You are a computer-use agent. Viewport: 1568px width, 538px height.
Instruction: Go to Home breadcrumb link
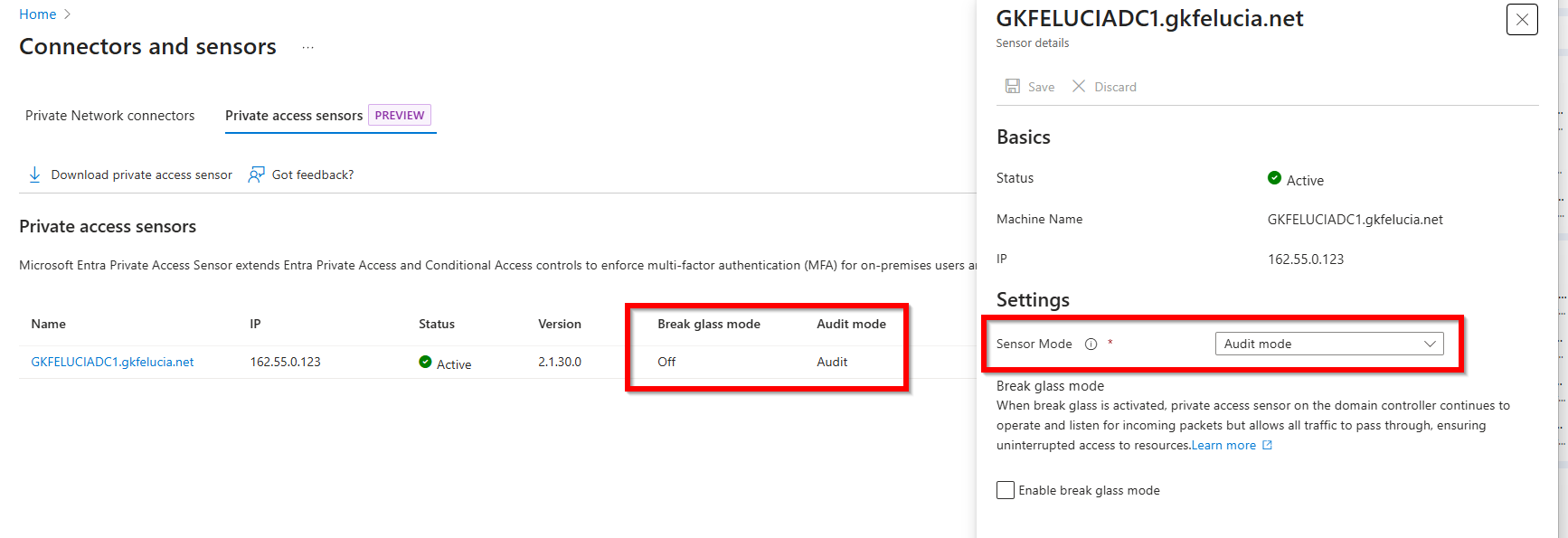tap(38, 14)
